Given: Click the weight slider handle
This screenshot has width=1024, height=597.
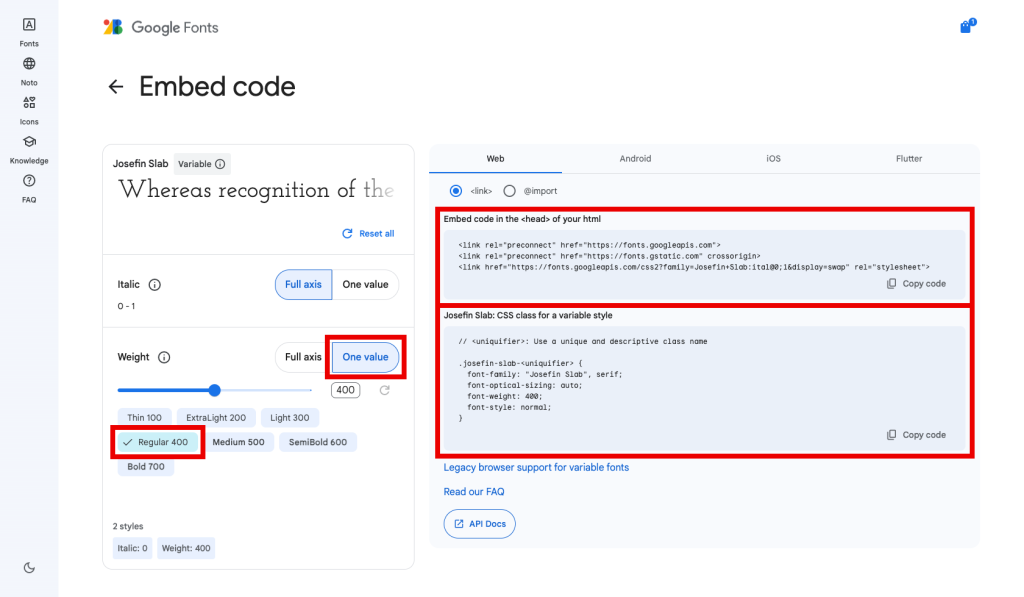Looking at the screenshot, I should tap(215, 390).
